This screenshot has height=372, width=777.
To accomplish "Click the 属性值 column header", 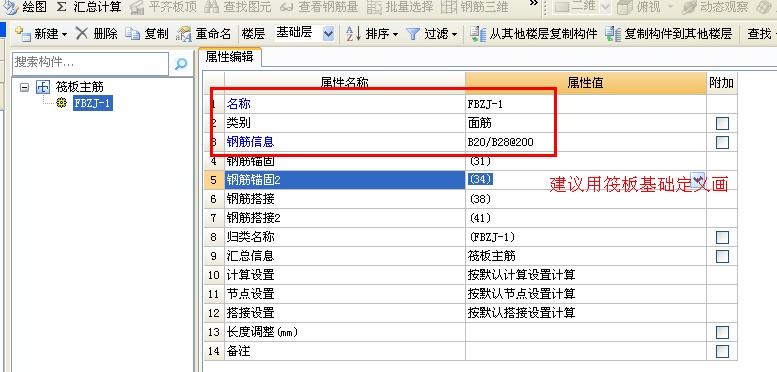I will (x=586, y=82).
